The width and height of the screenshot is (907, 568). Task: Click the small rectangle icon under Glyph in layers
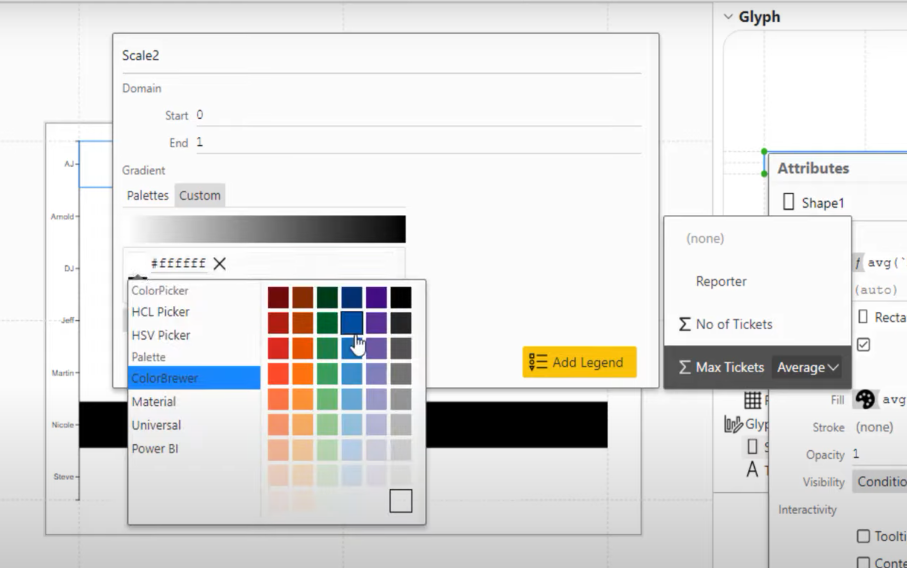point(752,447)
